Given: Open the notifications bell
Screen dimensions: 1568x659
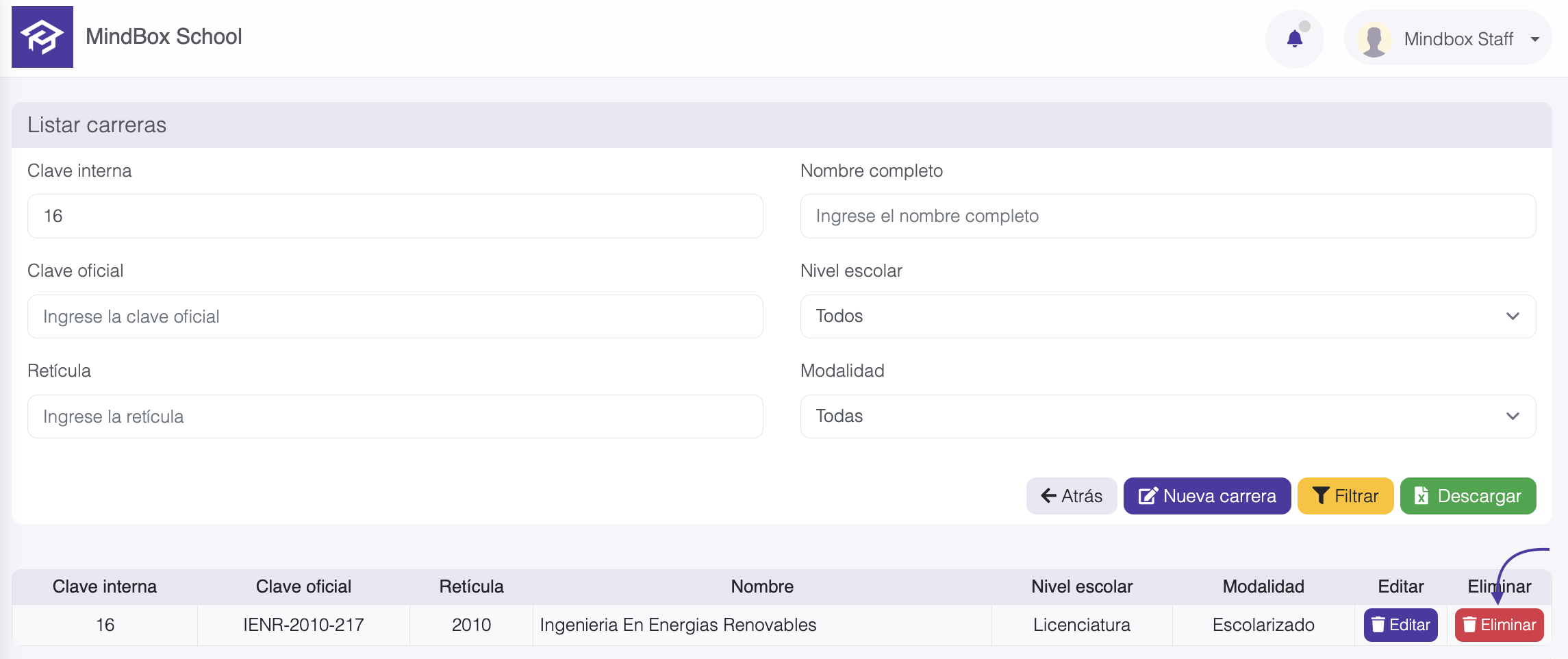Looking at the screenshot, I should [x=1294, y=39].
